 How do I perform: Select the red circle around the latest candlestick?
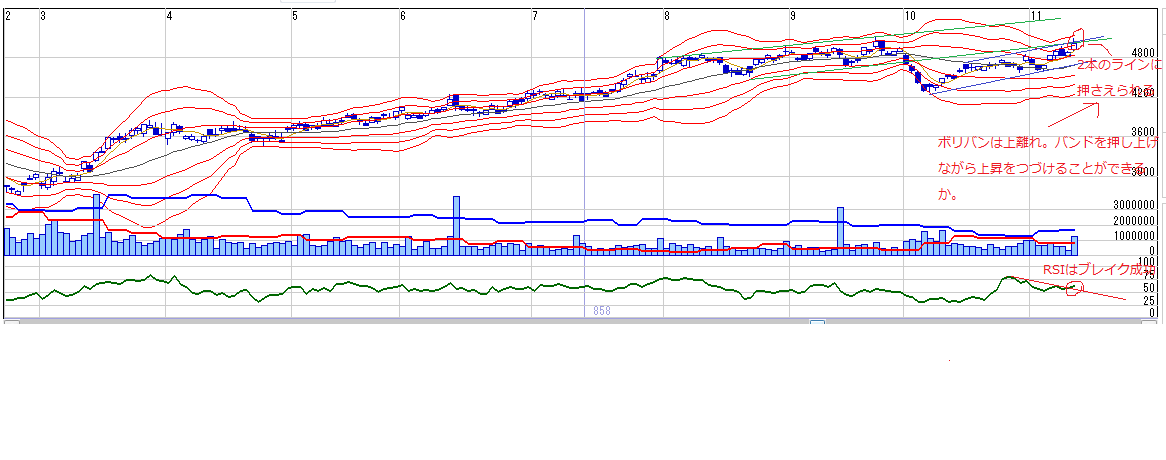pos(1077,39)
